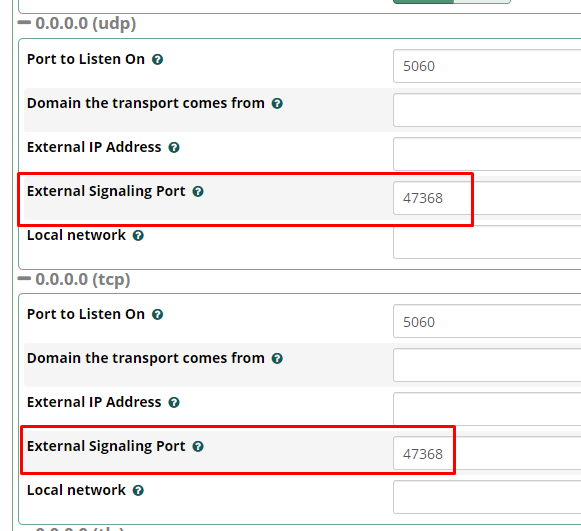
Task: Click the toggle button above the udp section
Action: (x=452, y=1)
